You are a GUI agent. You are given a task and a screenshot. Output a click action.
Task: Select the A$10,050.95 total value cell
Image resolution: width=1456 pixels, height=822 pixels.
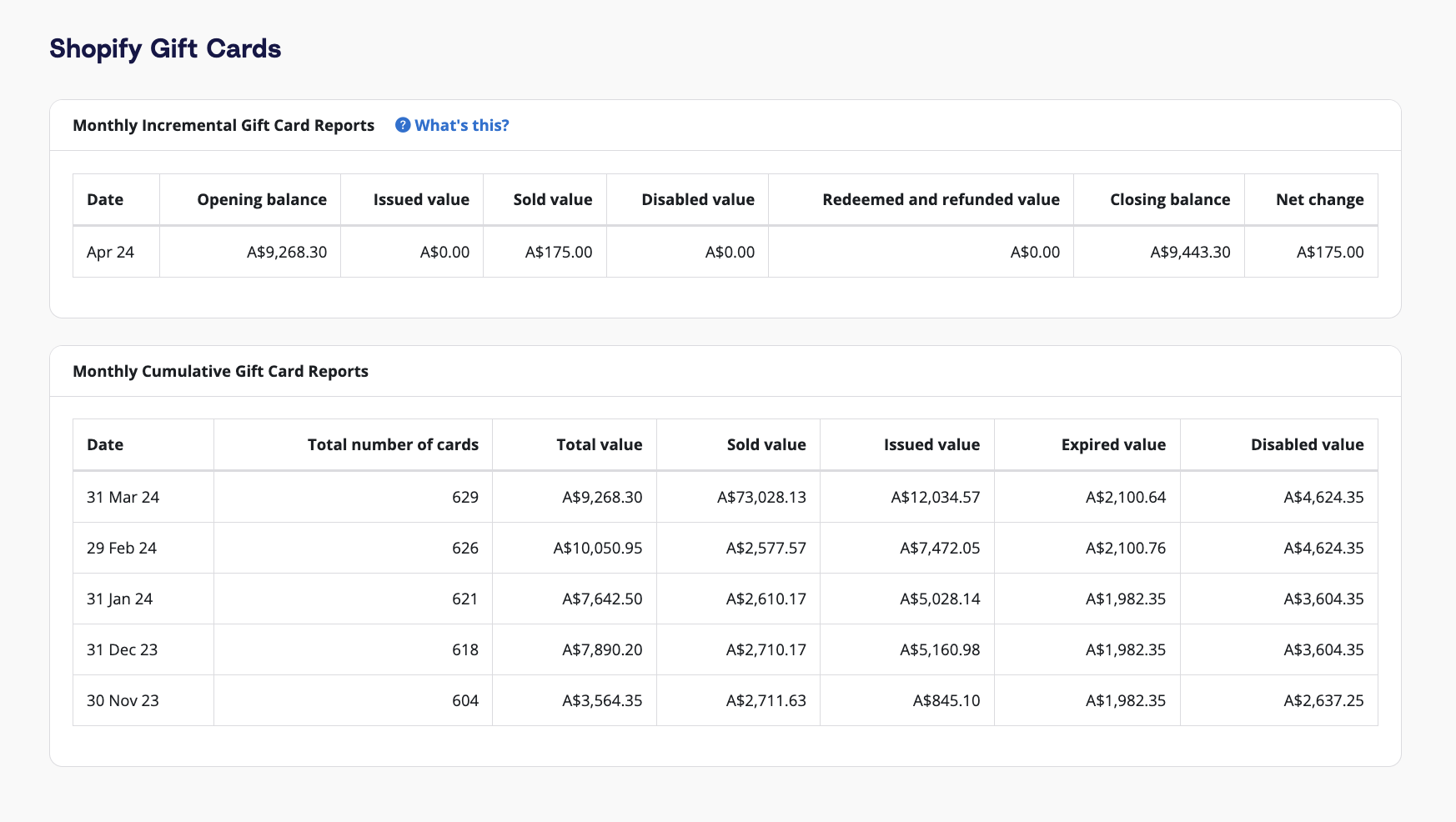[x=575, y=548]
